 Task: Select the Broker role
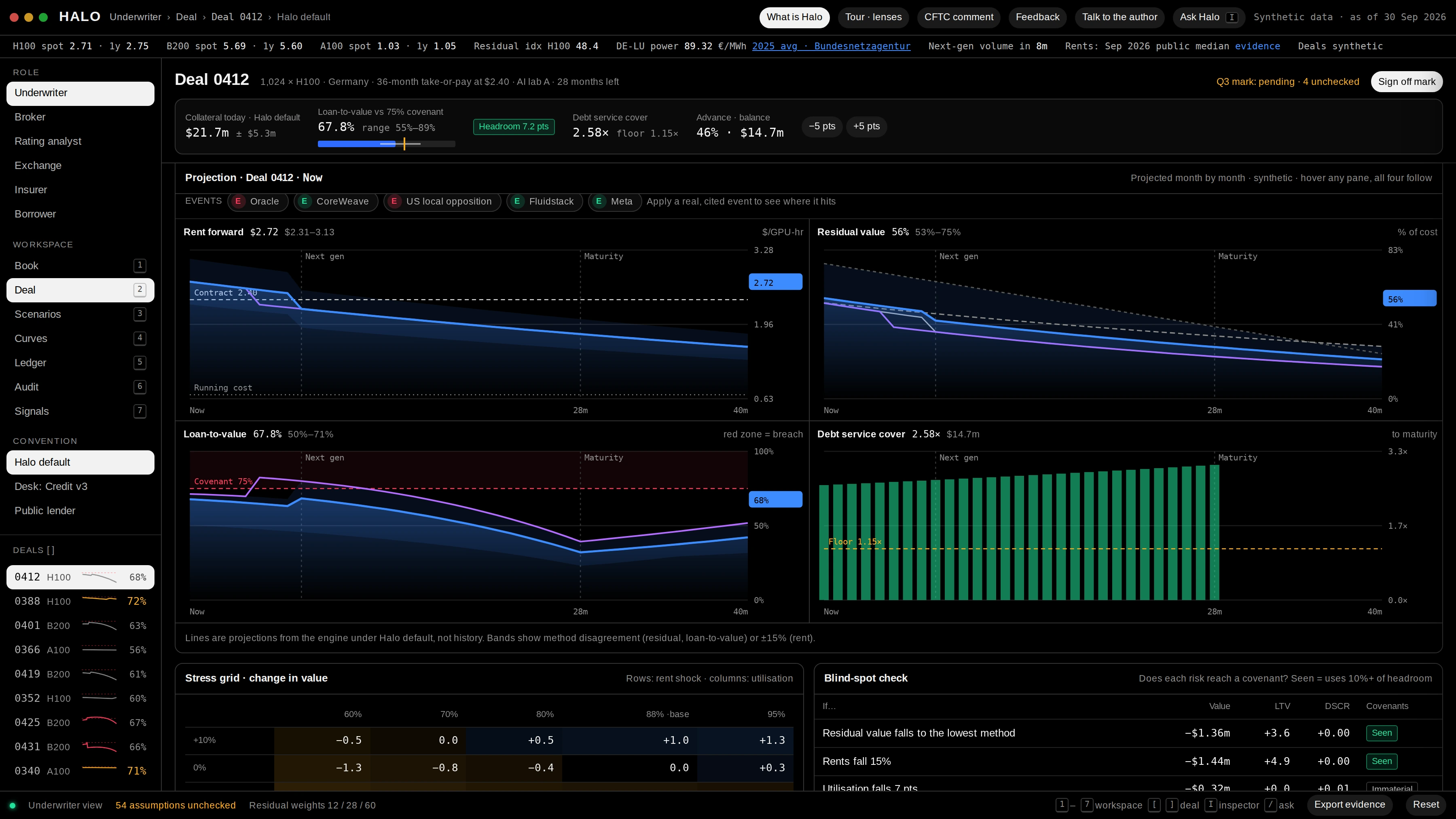click(x=80, y=118)
